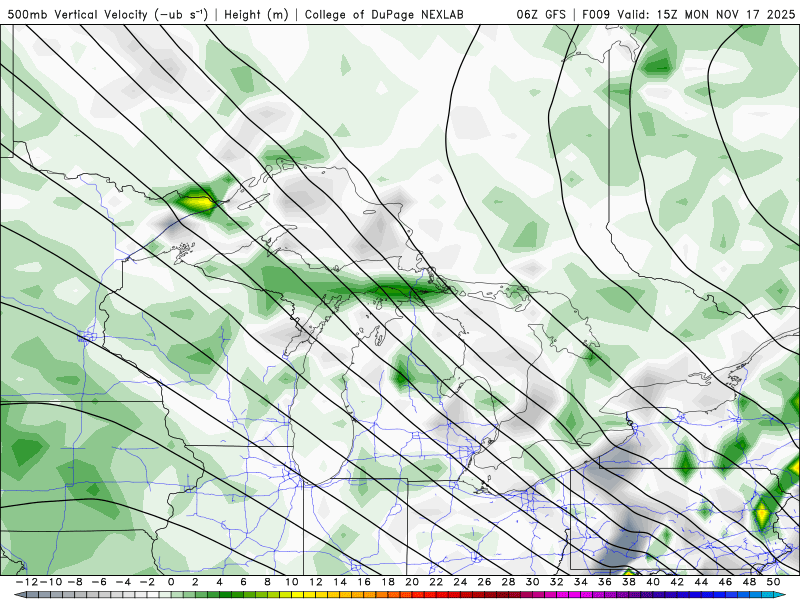
Task: Click the '48' value on the color scale
Action: [749, 582]
